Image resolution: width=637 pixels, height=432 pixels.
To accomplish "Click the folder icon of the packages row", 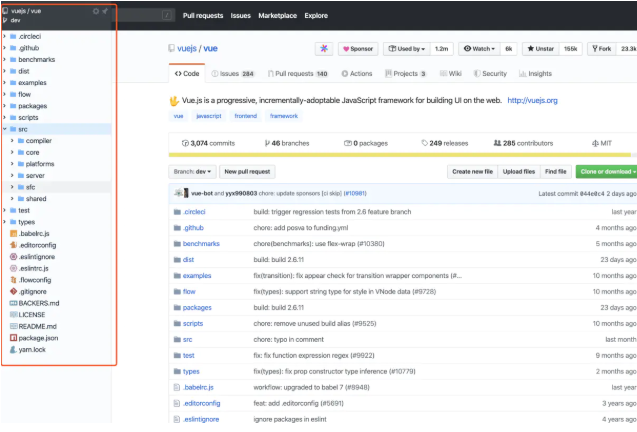I will pyautogui.click(x=177, y=308).
